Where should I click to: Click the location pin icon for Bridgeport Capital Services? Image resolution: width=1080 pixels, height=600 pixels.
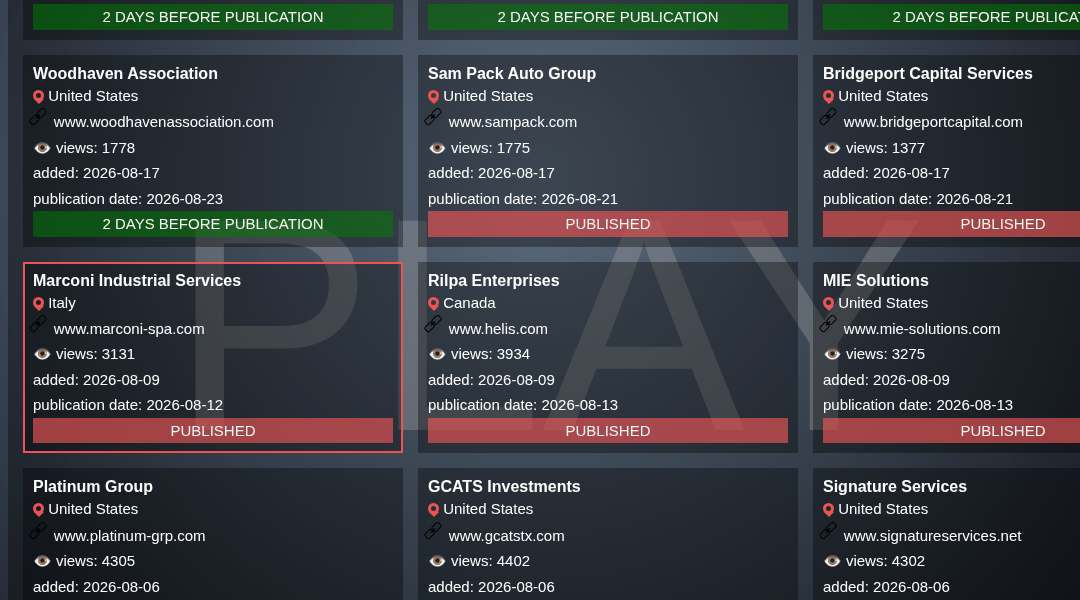[829, 96]
